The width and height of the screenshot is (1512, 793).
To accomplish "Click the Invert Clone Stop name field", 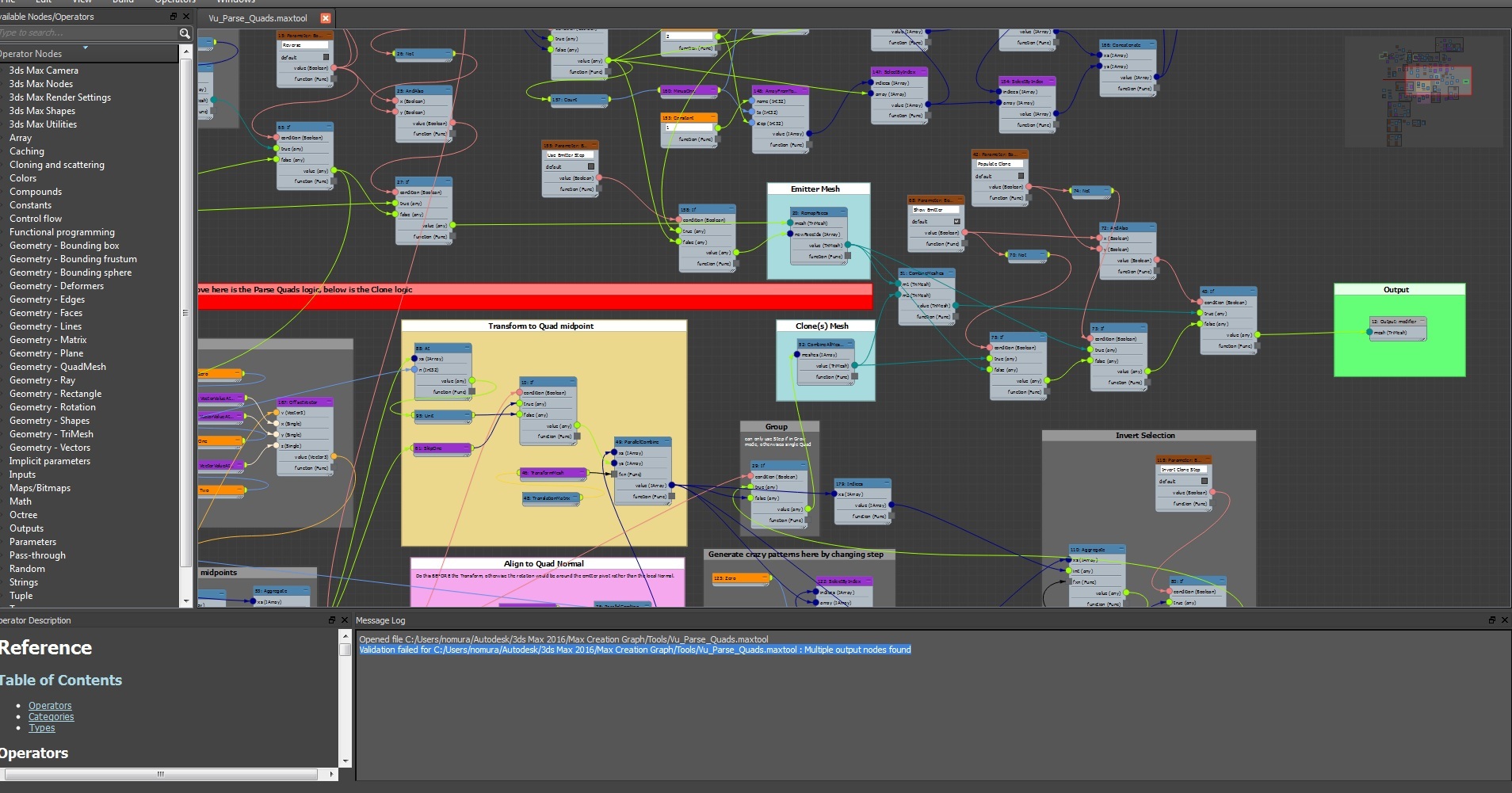I will point(1183,470).
